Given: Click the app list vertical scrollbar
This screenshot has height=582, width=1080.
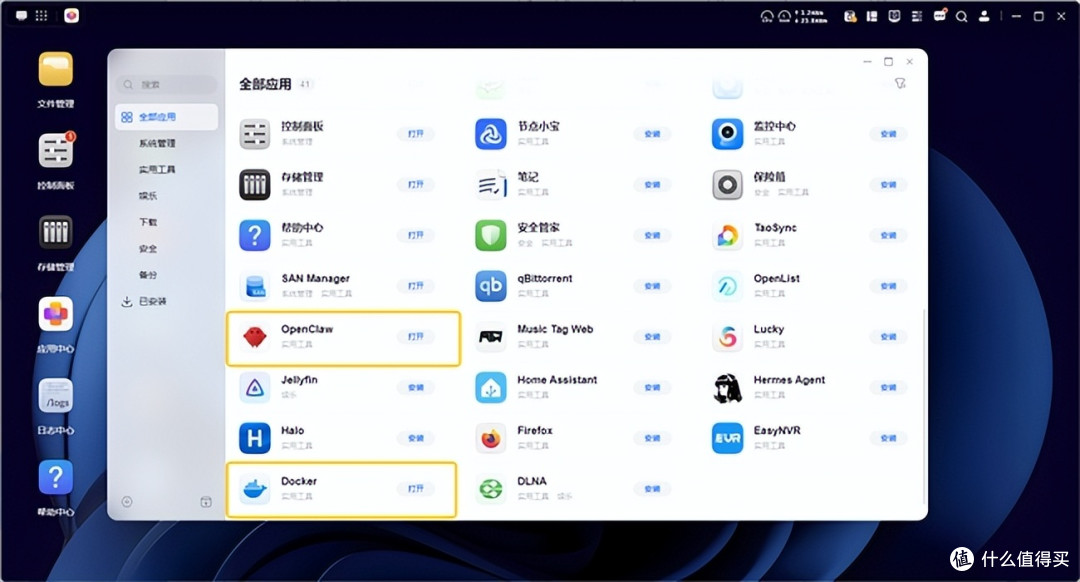Looking at the screenshot, I should click(x=923, y=406).
